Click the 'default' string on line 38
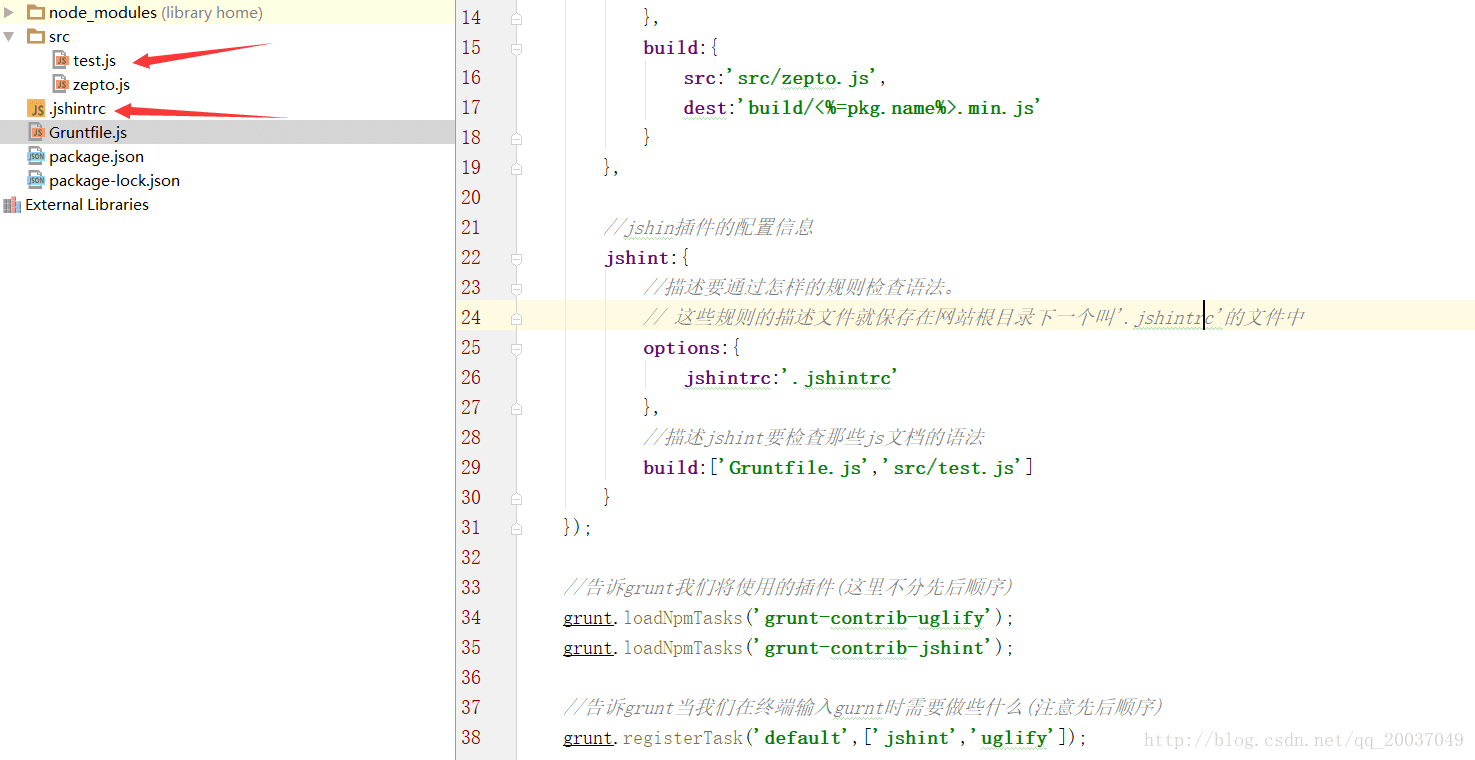Screen dimensions: 1475x760 click(x=803, y=738)
